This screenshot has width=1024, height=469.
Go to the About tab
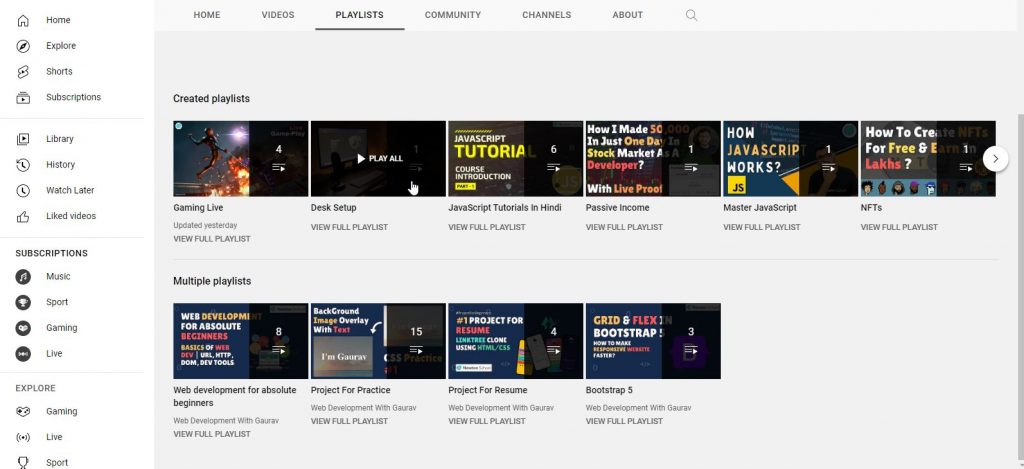627,15
